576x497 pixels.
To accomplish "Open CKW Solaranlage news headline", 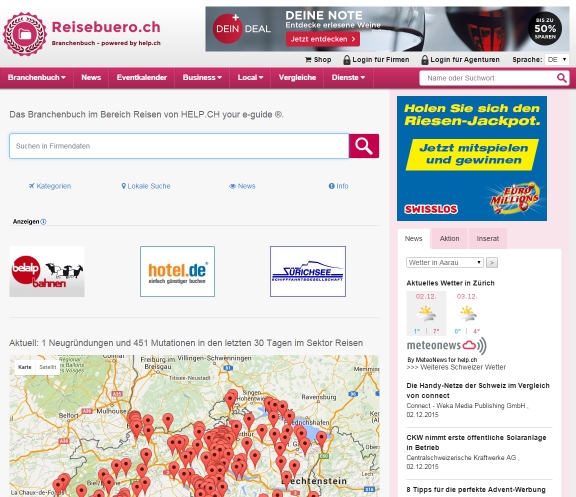I will point(476,443).
